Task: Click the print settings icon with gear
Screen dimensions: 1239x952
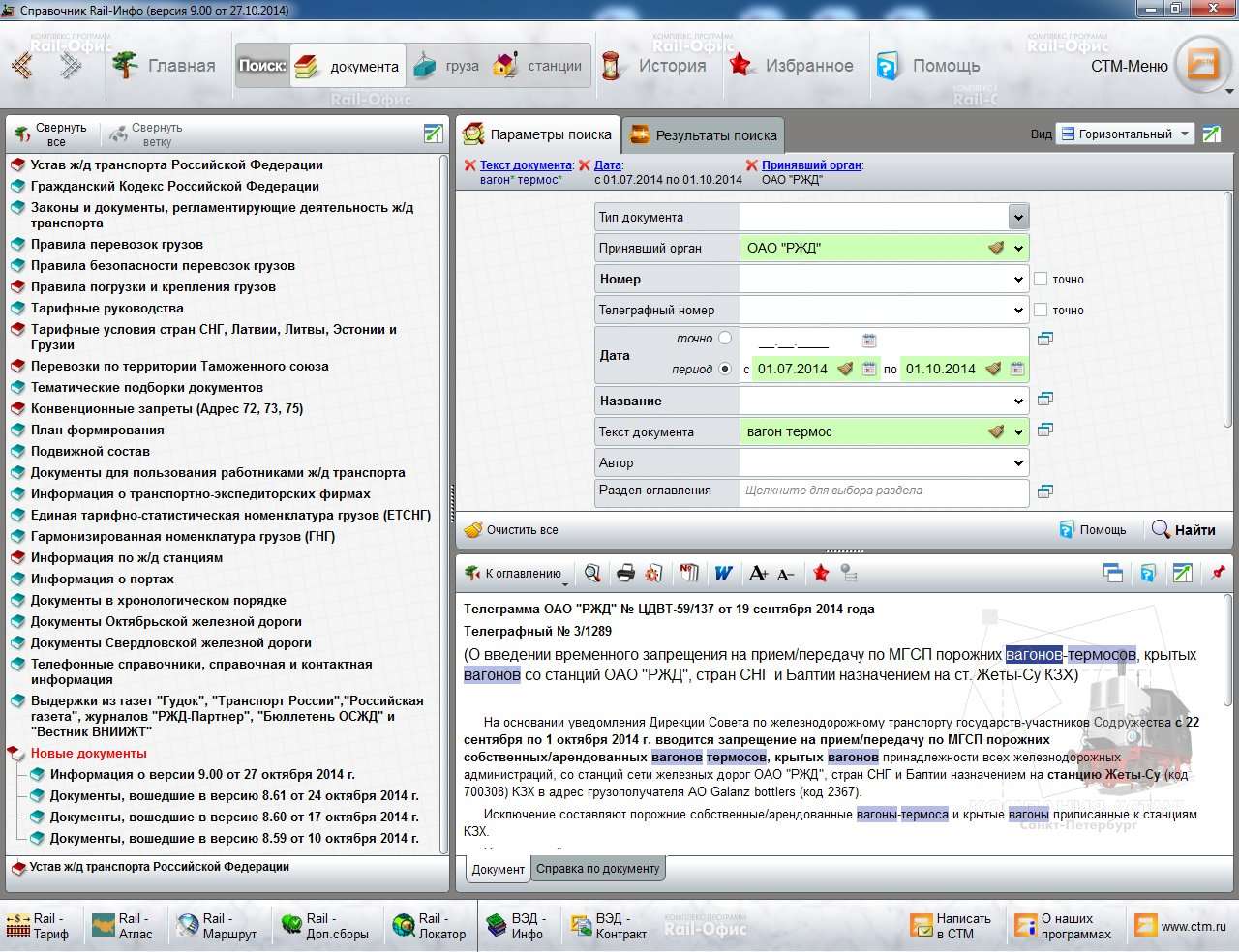Action: click(x=654, y=574)
